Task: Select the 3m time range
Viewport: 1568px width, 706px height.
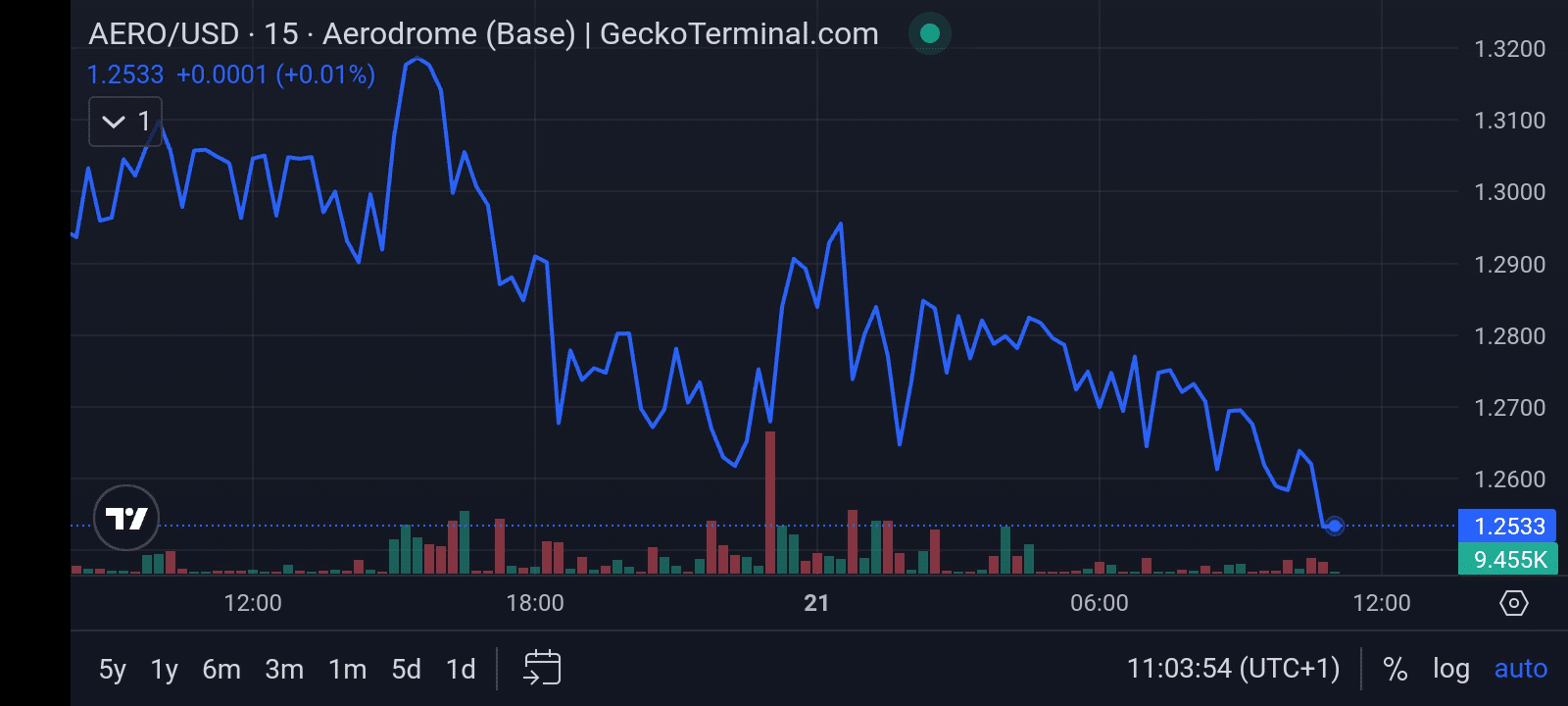Action: click(284, 669)
